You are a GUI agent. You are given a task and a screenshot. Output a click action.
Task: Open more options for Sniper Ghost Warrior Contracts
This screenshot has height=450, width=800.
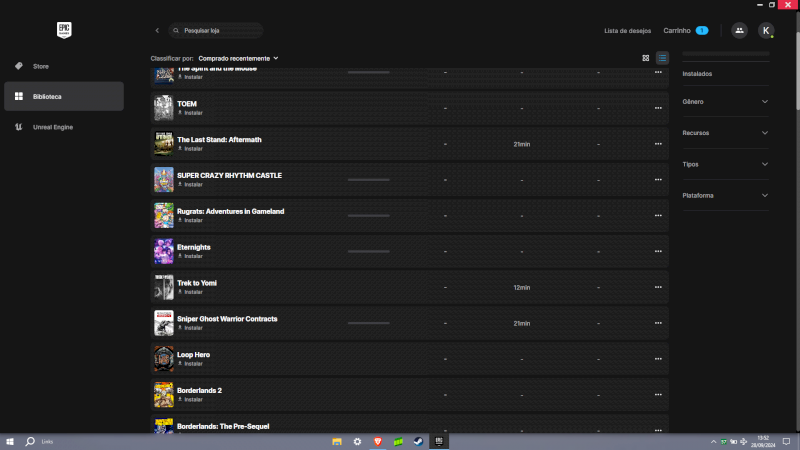pyautogui.click(x=658, y=323)
